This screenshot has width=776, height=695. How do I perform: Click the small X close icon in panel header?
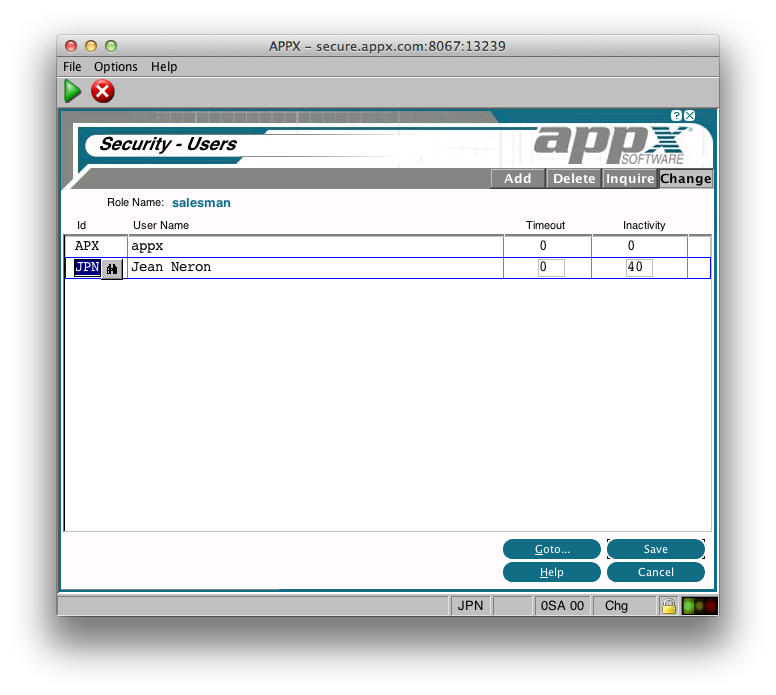[x=690, y=116]
